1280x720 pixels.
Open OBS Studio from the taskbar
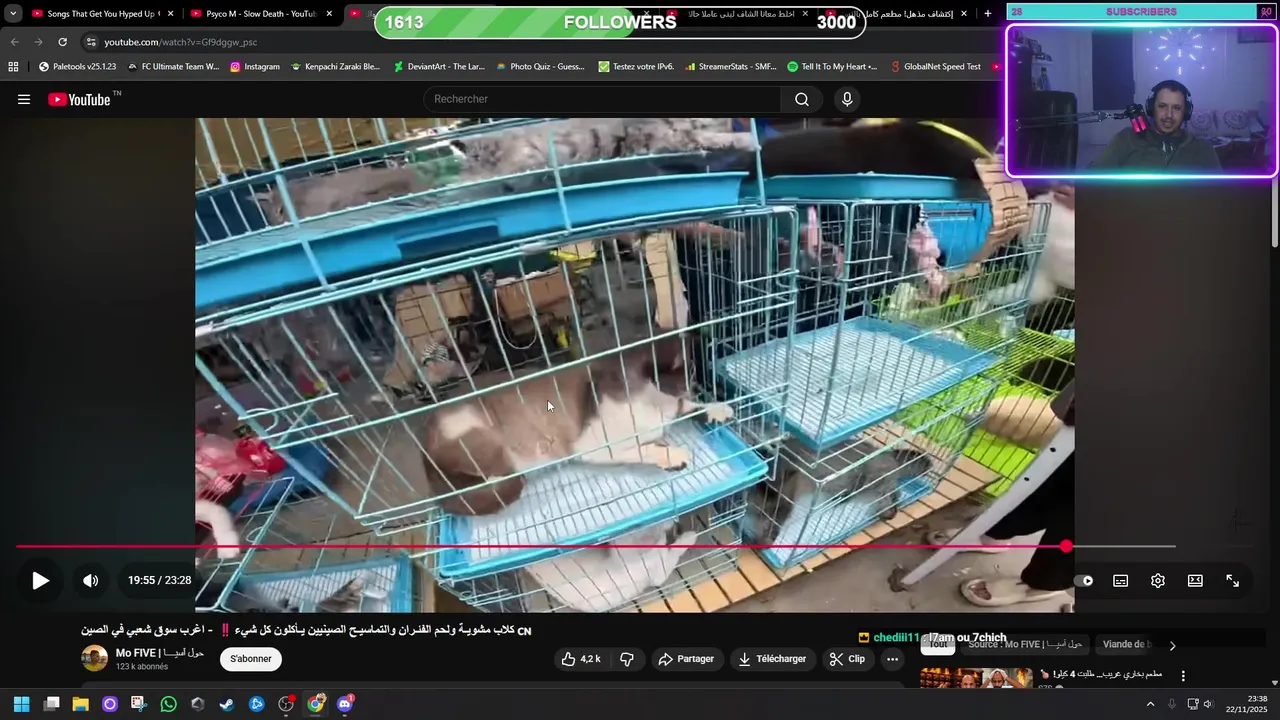click(286, 704)
